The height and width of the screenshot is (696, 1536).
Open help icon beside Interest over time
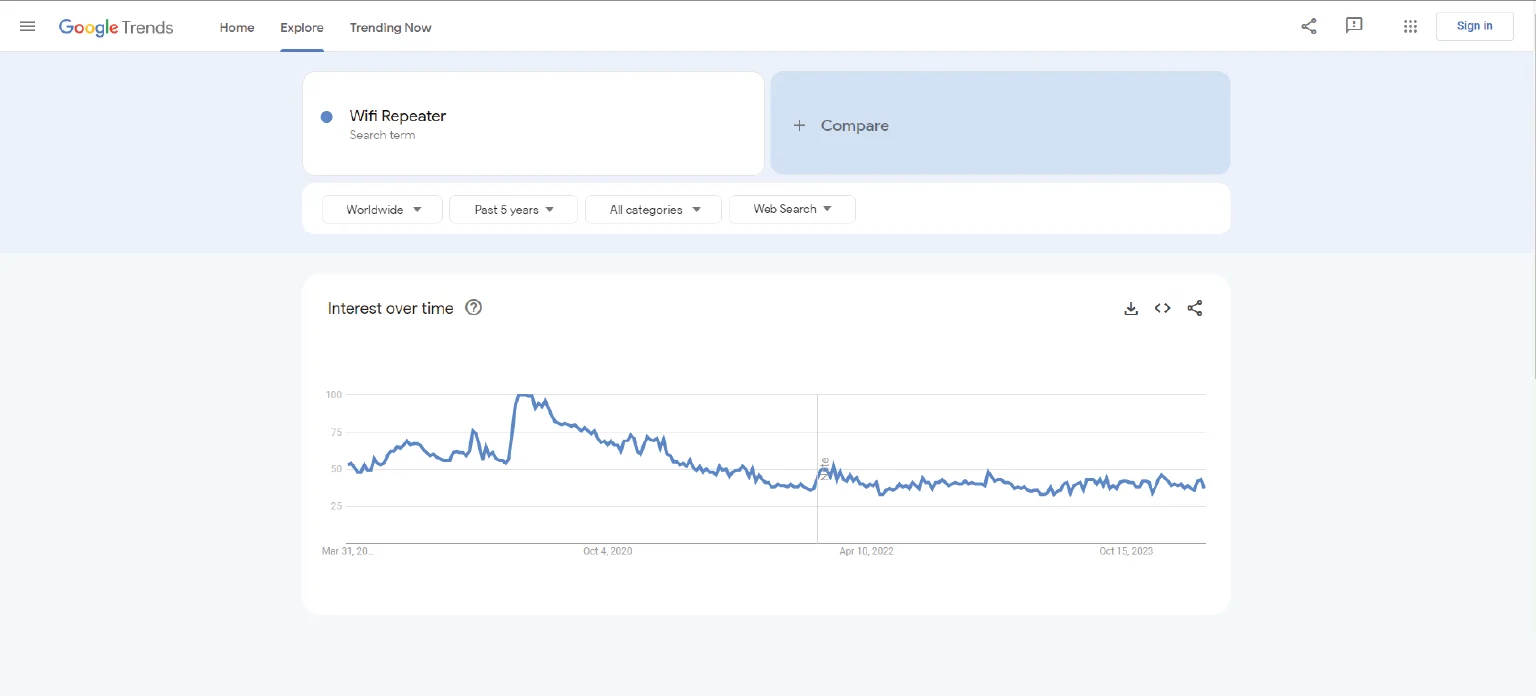point(474,308)
